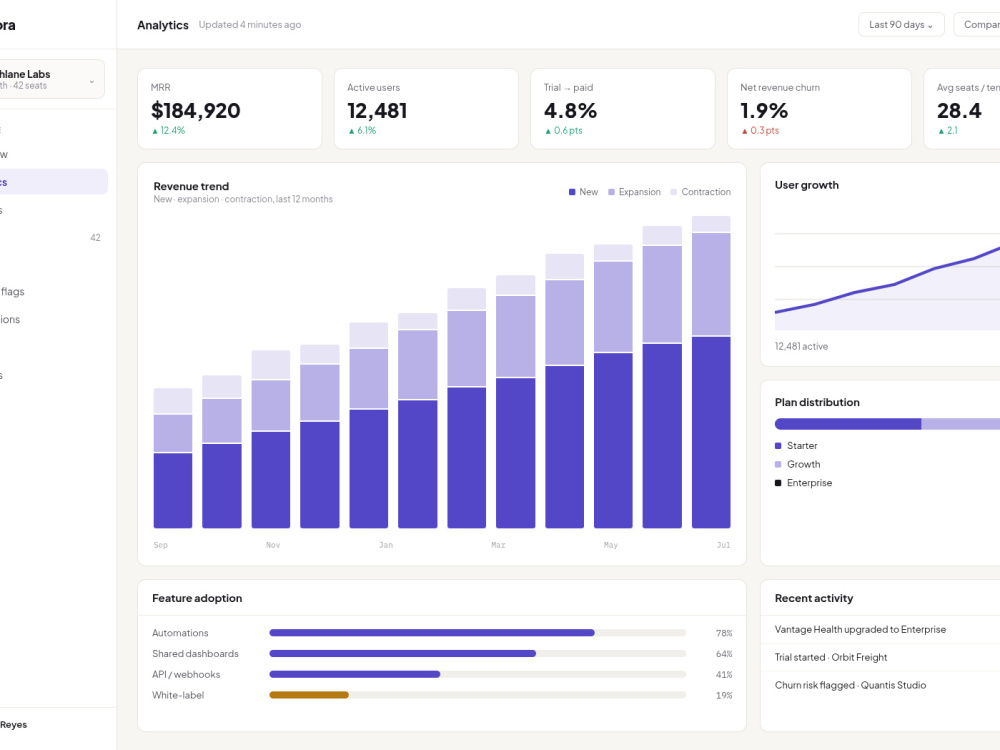Click the Starter segment of plan distribution bar

pos(848,424)
